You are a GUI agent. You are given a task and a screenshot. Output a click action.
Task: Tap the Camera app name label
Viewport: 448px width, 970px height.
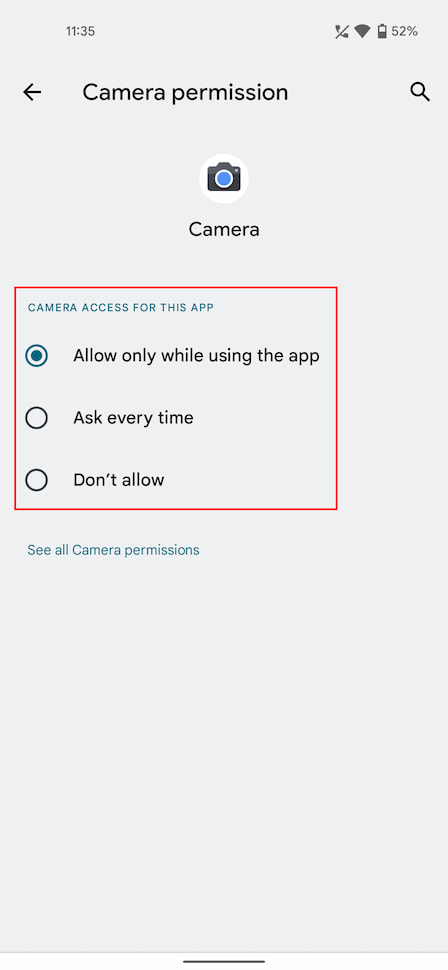[x=224, y=230]
